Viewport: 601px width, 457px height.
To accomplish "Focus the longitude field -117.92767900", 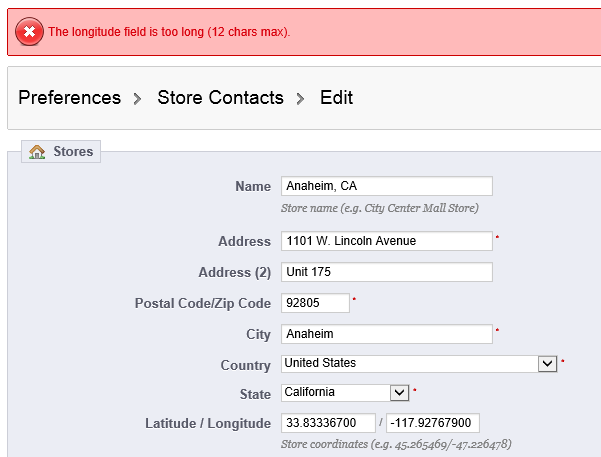I will coord(433,423).
